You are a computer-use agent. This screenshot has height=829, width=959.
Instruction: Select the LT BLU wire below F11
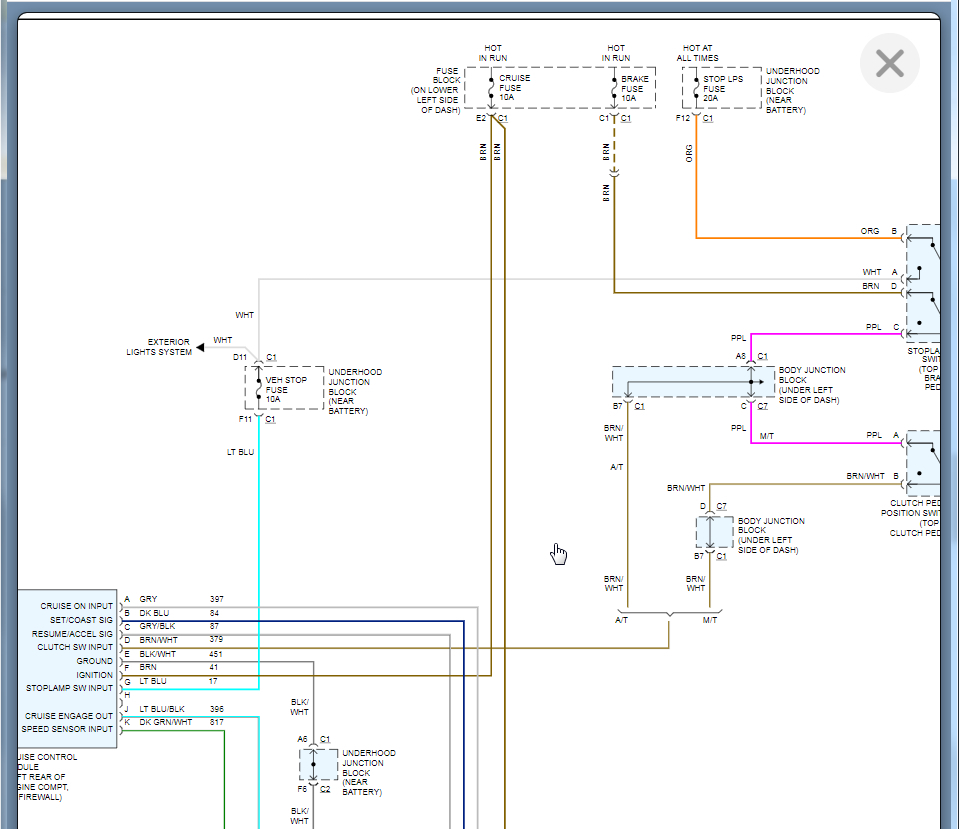(259, 520)
